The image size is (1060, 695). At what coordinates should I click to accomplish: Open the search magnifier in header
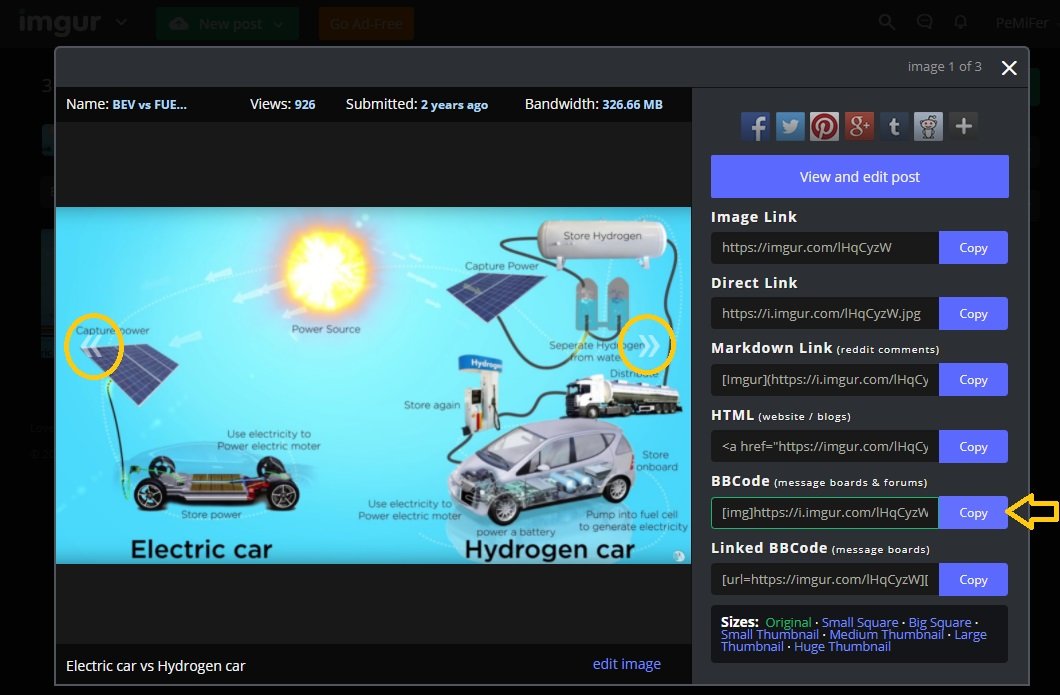click(x=886, y=22)
